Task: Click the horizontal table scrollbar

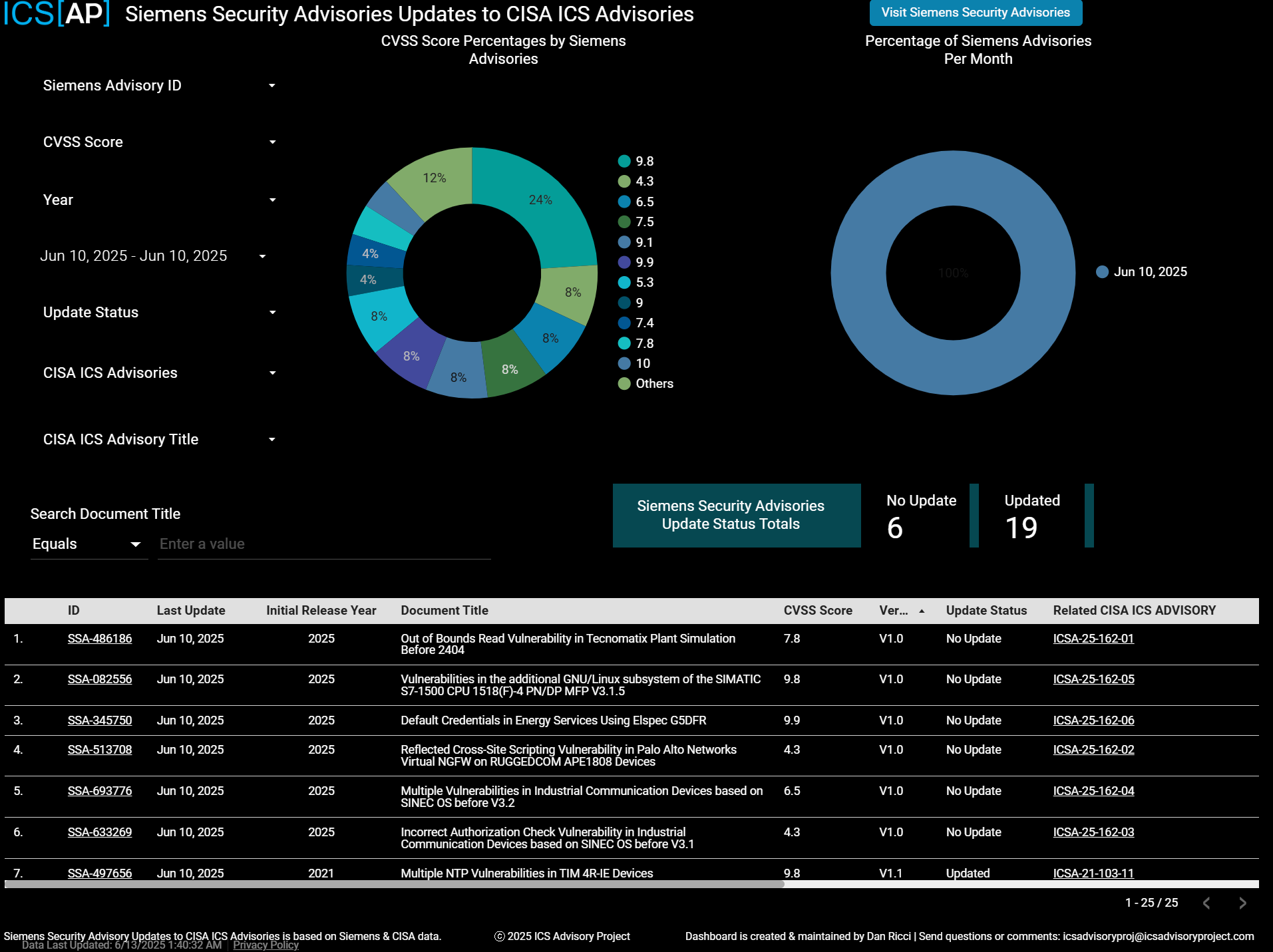Action: [x=394, y=884]
